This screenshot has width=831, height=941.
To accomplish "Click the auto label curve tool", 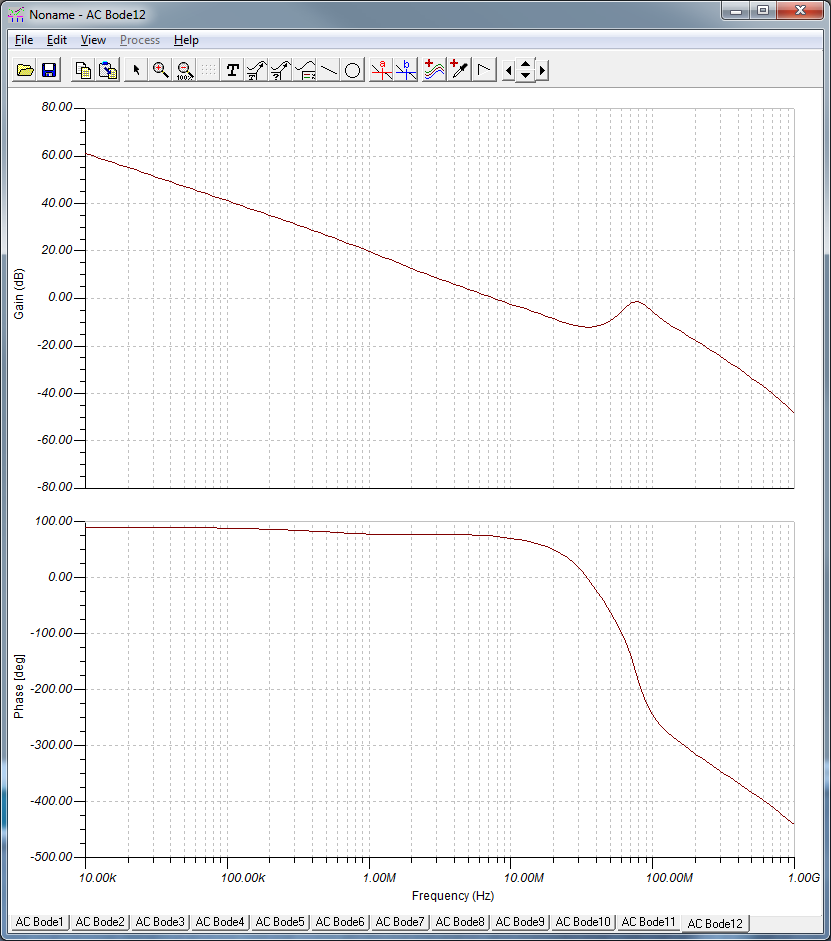I will (x=257, y=70).
